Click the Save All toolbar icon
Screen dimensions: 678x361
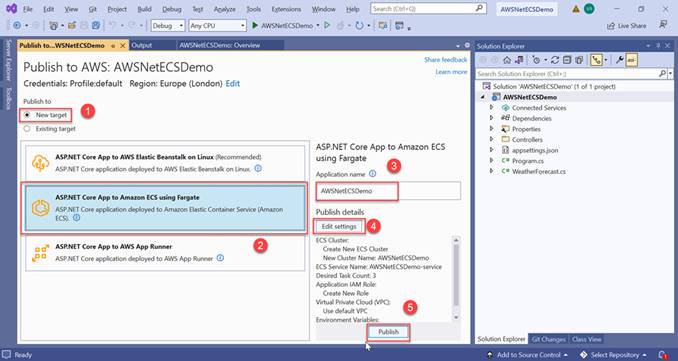tap(96, 26)
